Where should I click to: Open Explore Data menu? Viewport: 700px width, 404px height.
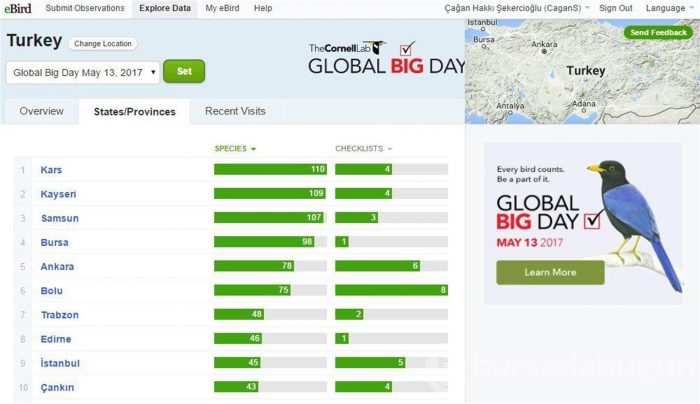[165, 8]
